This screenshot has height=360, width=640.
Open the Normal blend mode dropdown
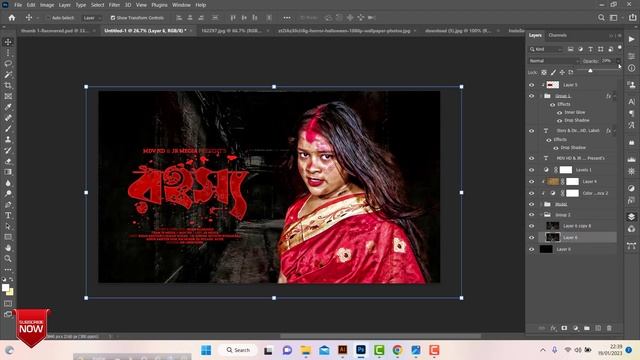[553, 61]
